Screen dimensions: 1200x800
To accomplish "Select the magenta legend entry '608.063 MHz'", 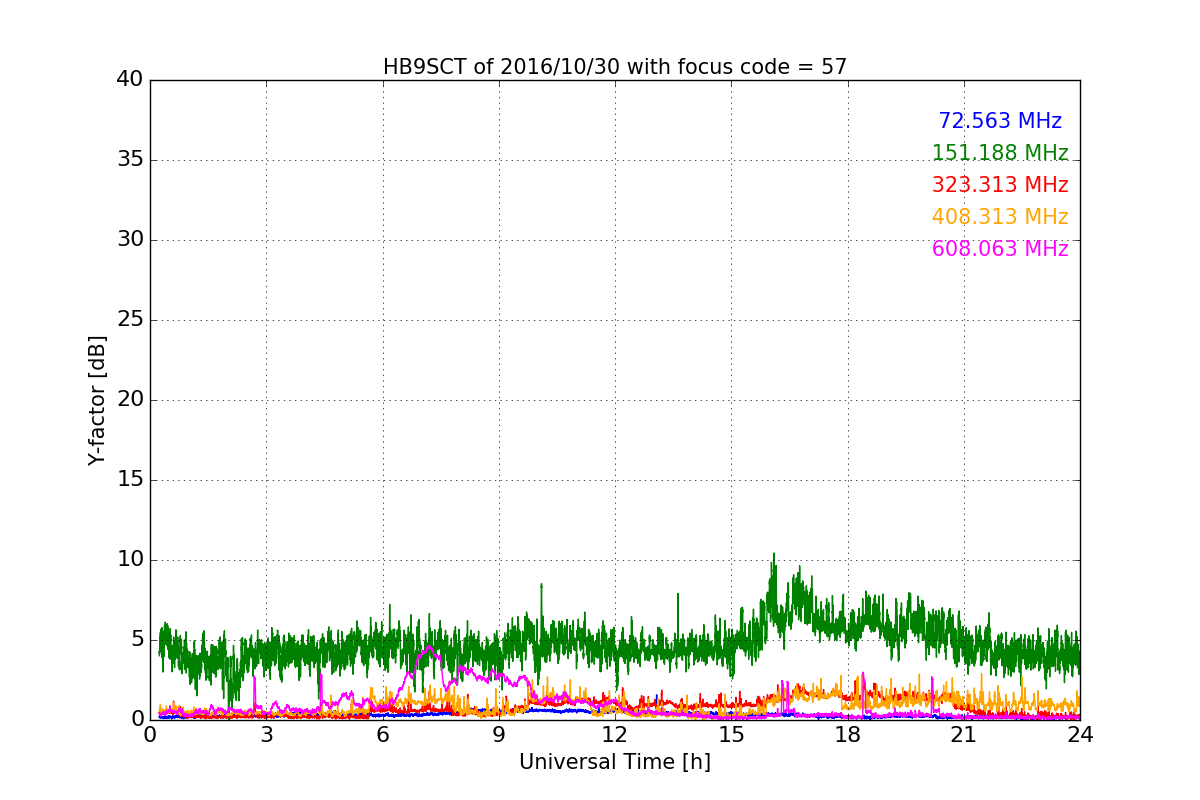I will 1000,249.
